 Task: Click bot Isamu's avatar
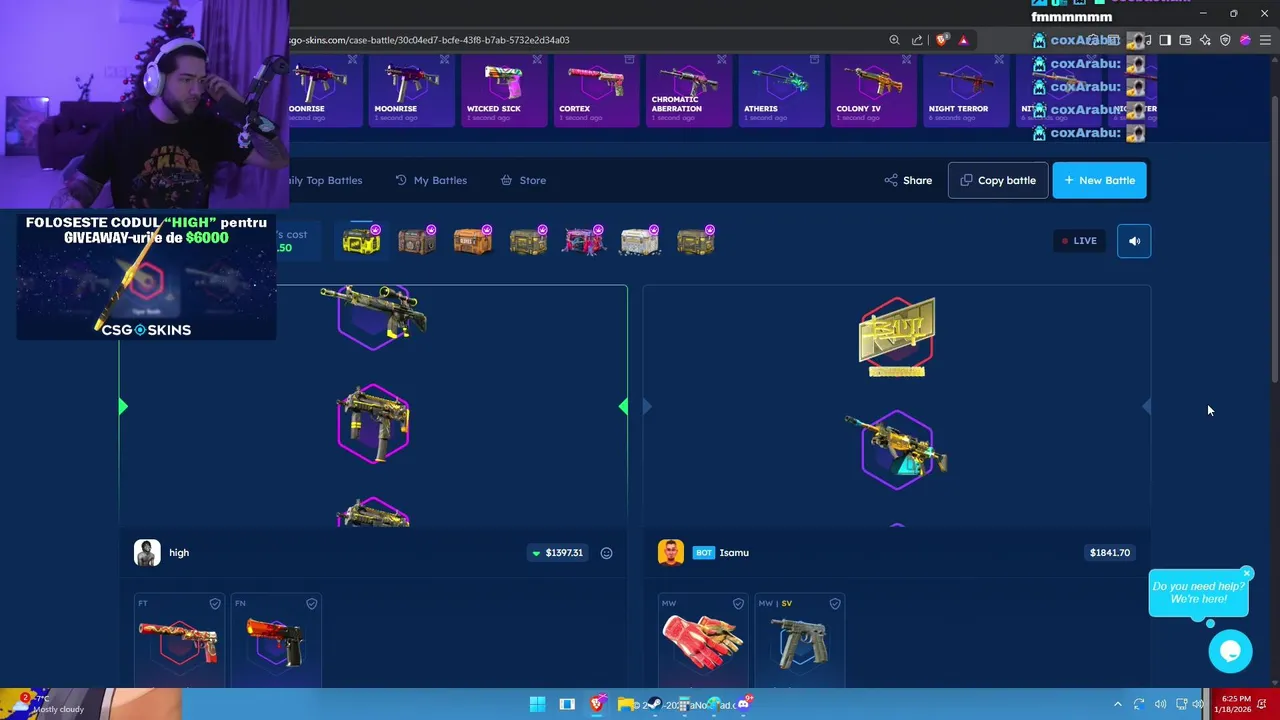[671, 553]
